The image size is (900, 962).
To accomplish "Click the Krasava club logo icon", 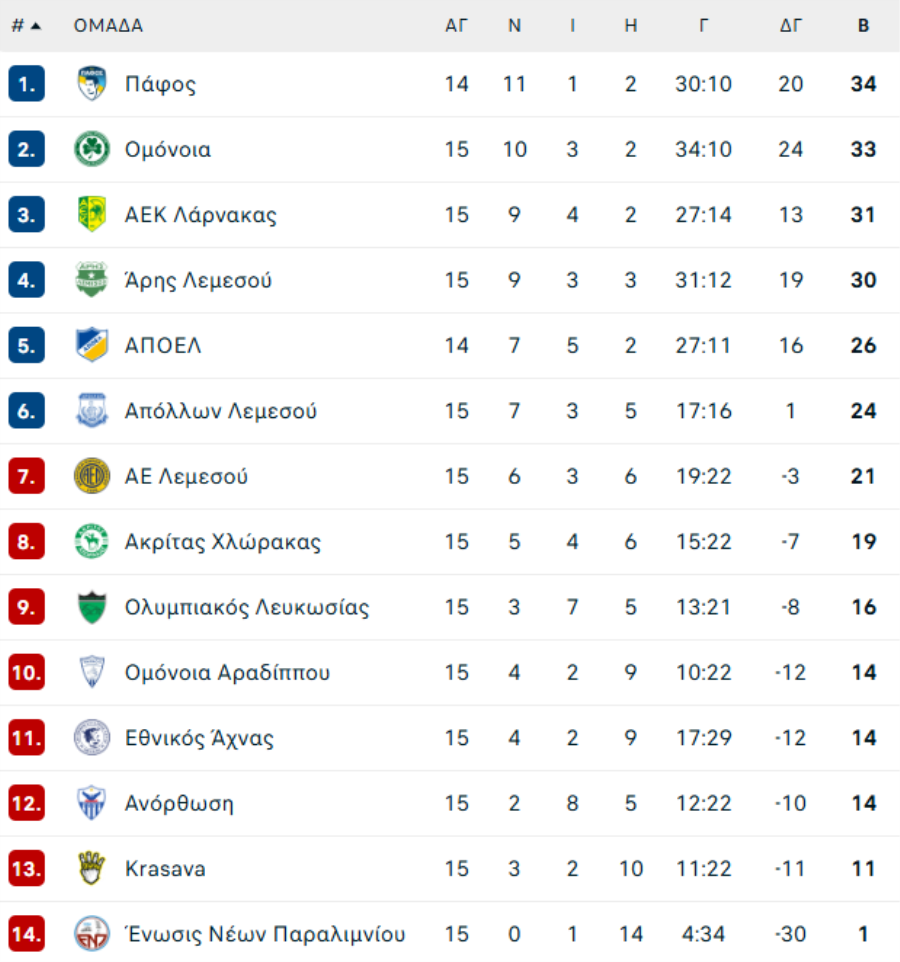I will pyautogui.click(x=92, y=868).
